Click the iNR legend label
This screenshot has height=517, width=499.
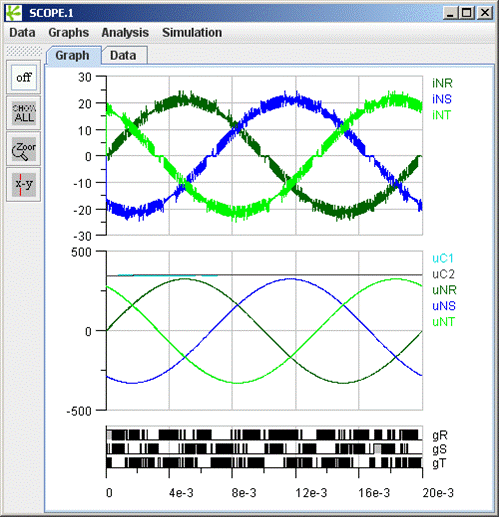tap(442, 83)
